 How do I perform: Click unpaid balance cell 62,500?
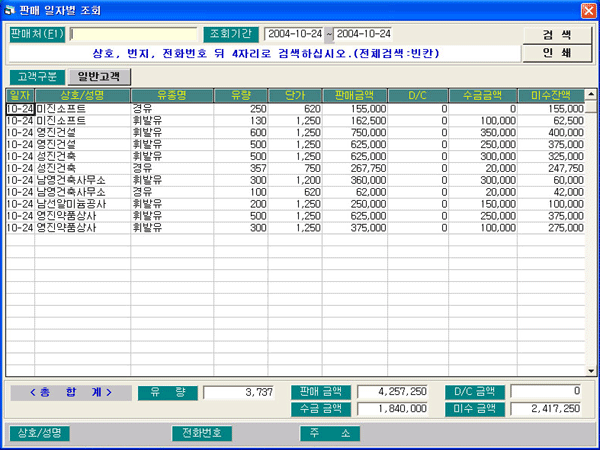point(551,121)
